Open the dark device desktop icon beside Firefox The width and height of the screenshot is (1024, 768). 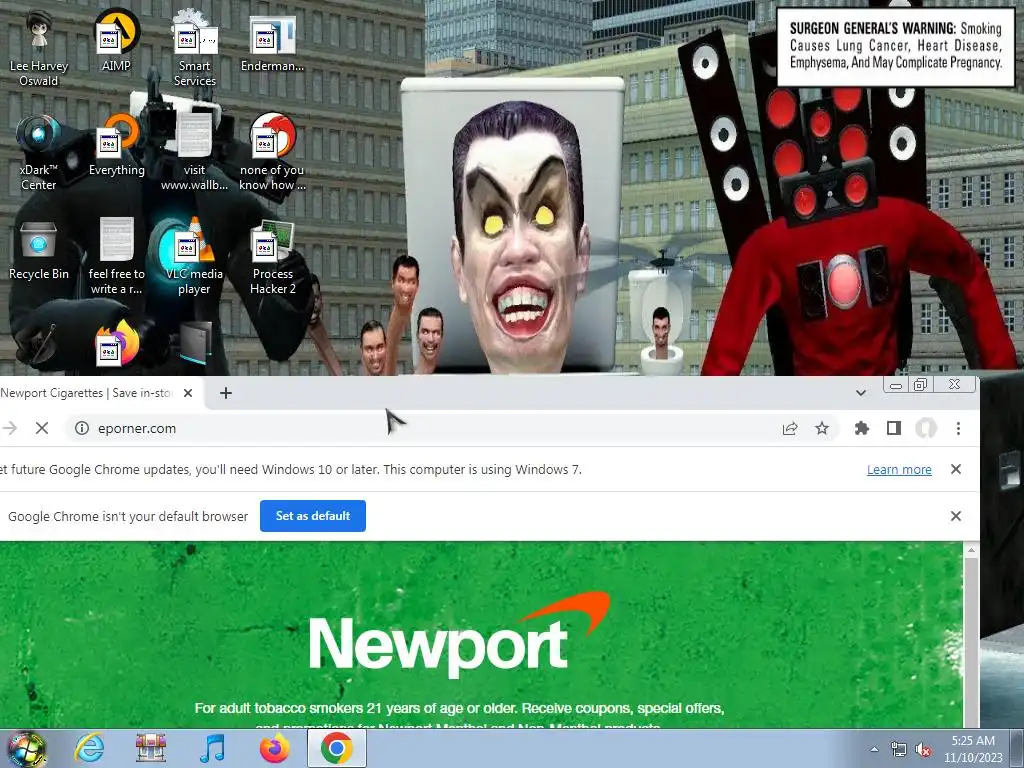196,344
